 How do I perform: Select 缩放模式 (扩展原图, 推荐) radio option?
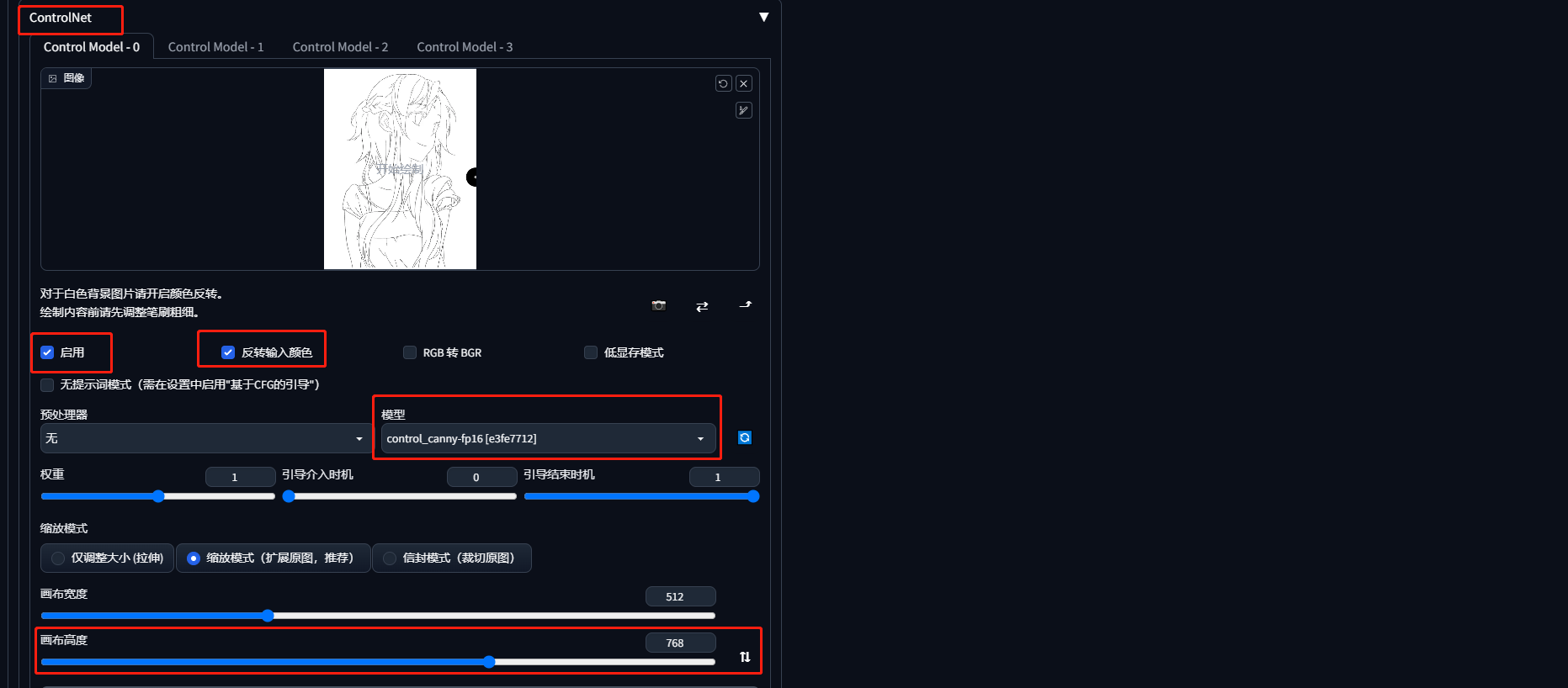(273, 558)
